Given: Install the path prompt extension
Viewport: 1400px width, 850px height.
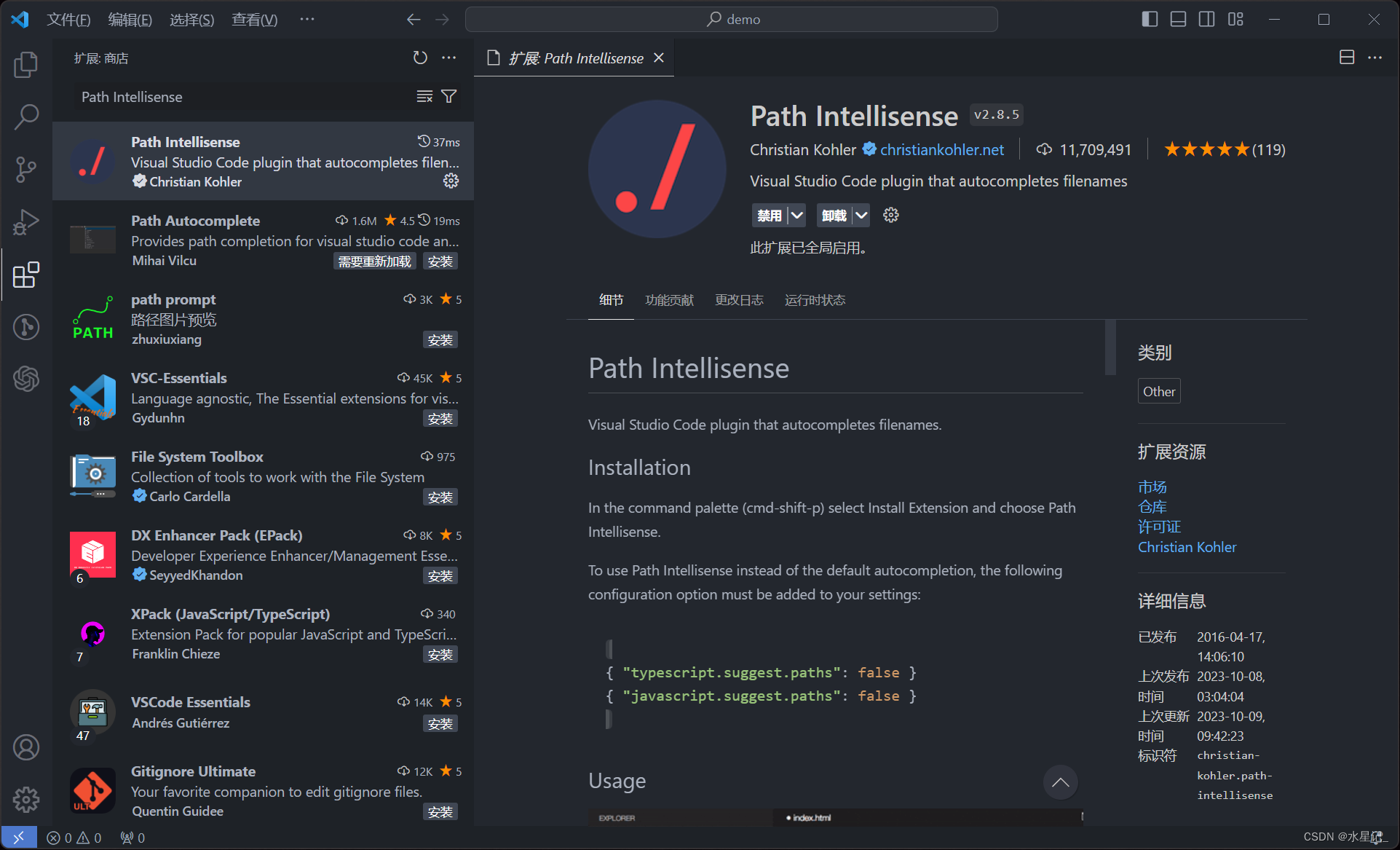Looking at the screenshot, I should click(440, 340).
